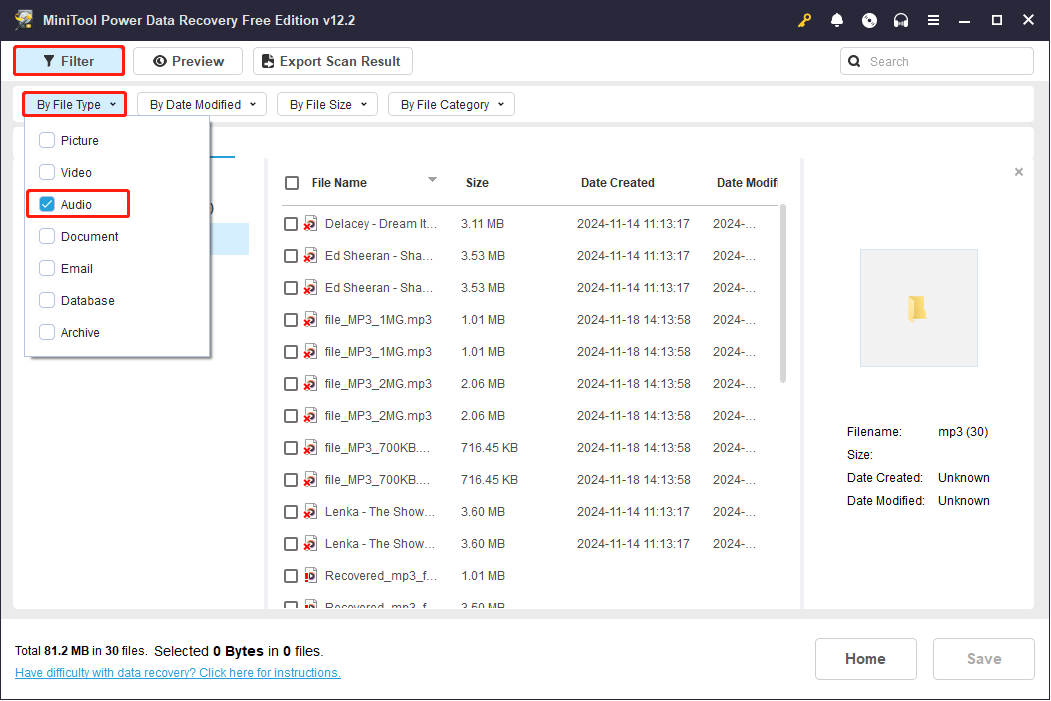
Task: Sort by Date Created column header
Action: click(x=617, y=182)
